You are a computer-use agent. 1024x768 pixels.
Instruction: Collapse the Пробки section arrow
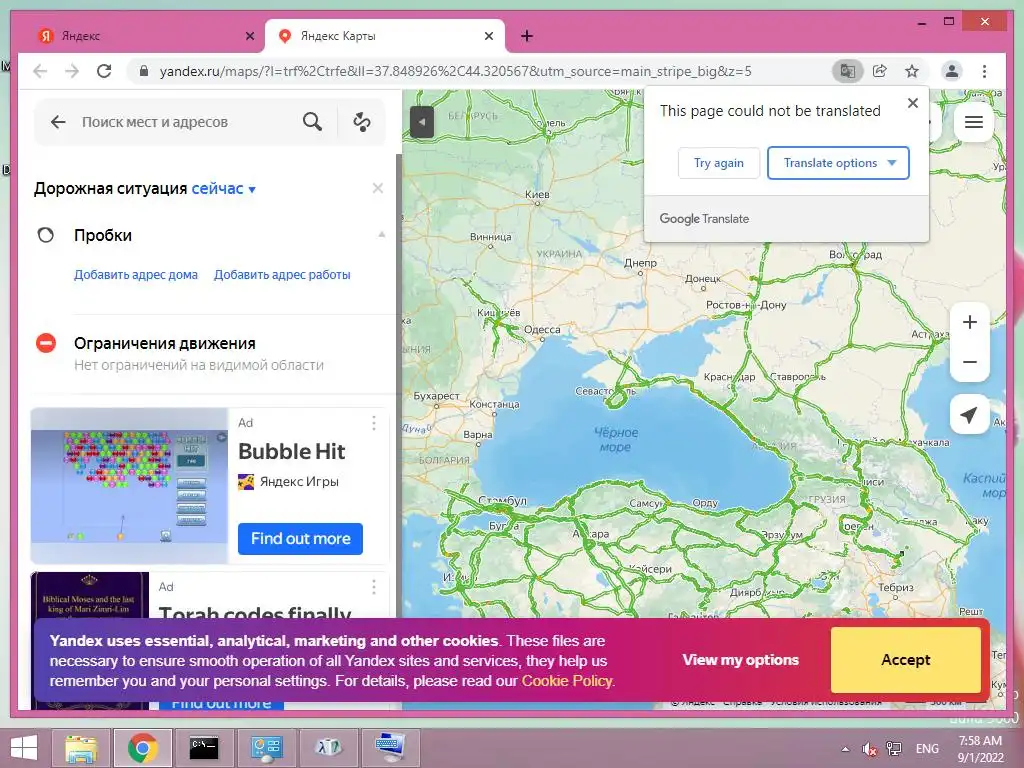[x=382, y=234]
